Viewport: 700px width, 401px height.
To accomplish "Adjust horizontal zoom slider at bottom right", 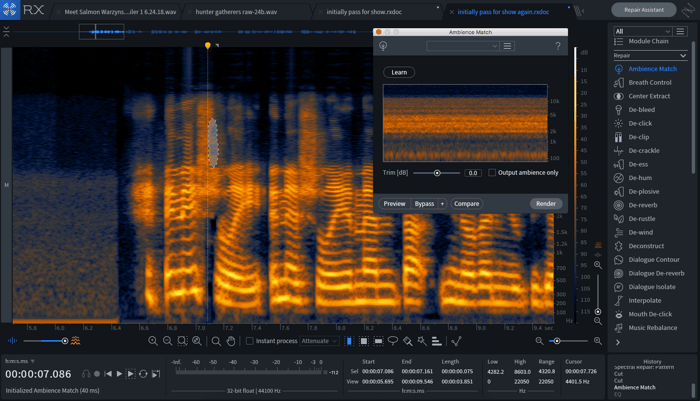I will [568, 341].
